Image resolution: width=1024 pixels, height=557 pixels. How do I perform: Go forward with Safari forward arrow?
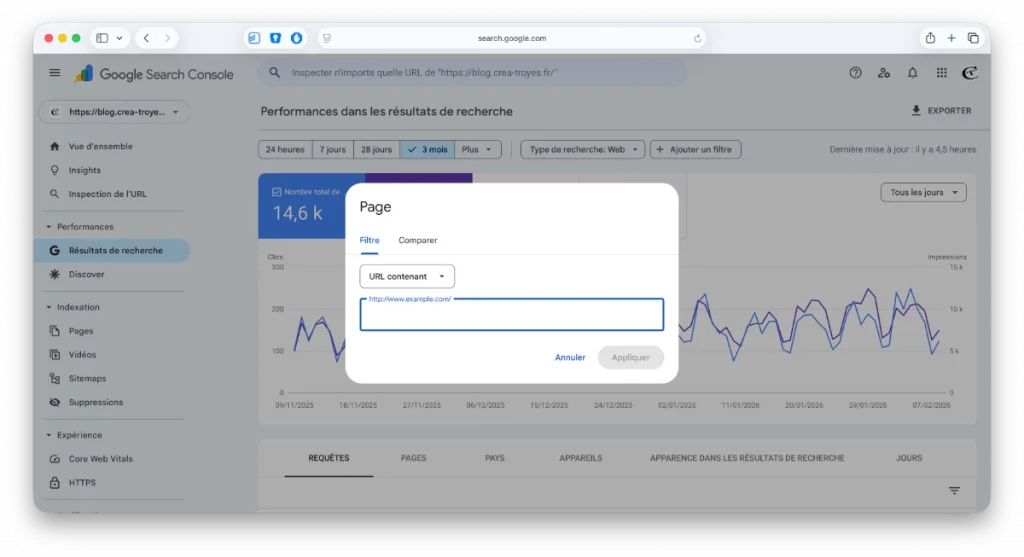pos(167,38)
